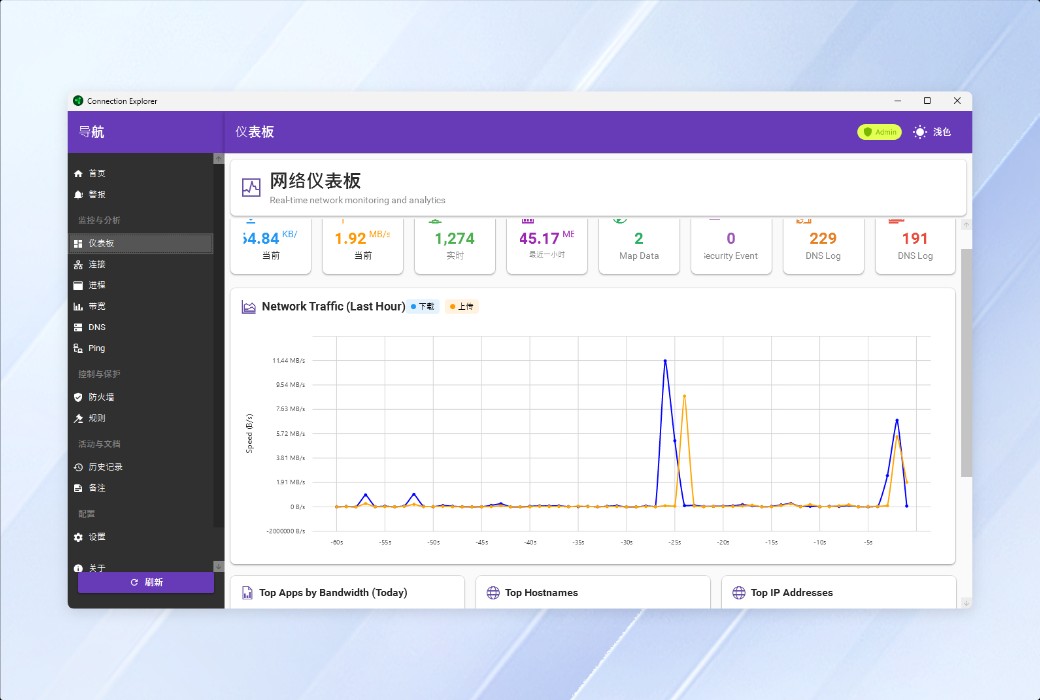The width and height of the screenshot is (1040, 700).
Task: Open the DNS server icon in sidebar
Action: (78, 327)
